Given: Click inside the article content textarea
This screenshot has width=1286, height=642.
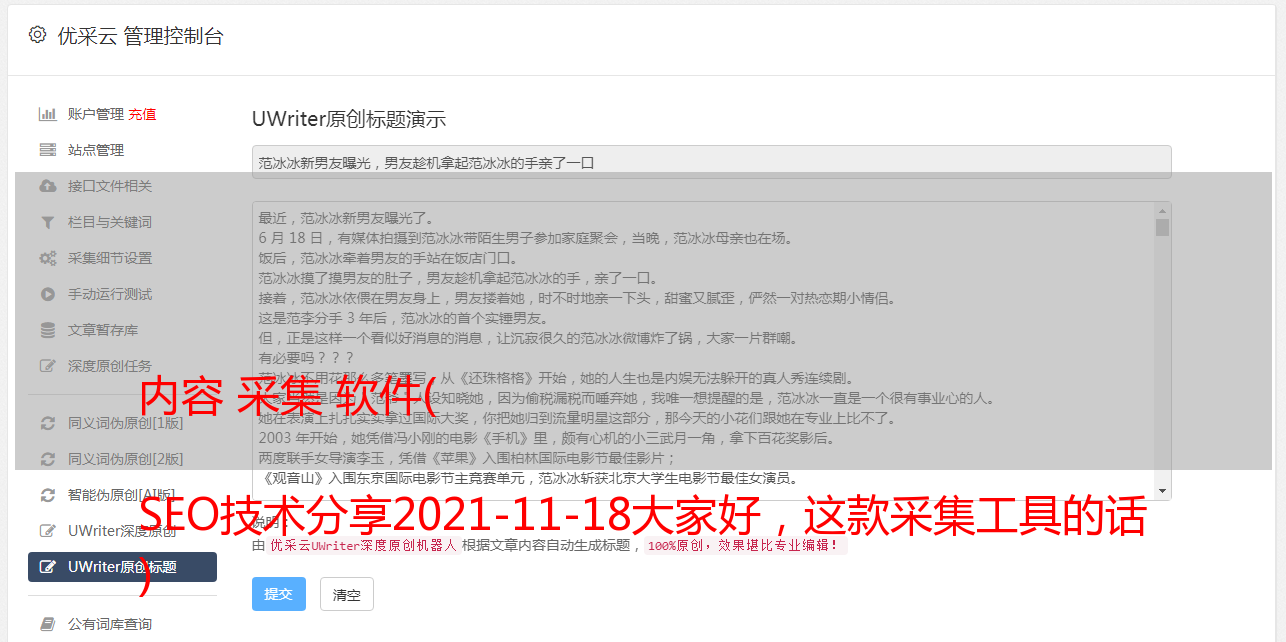Looking at the screenshot, I should point(704,351).
